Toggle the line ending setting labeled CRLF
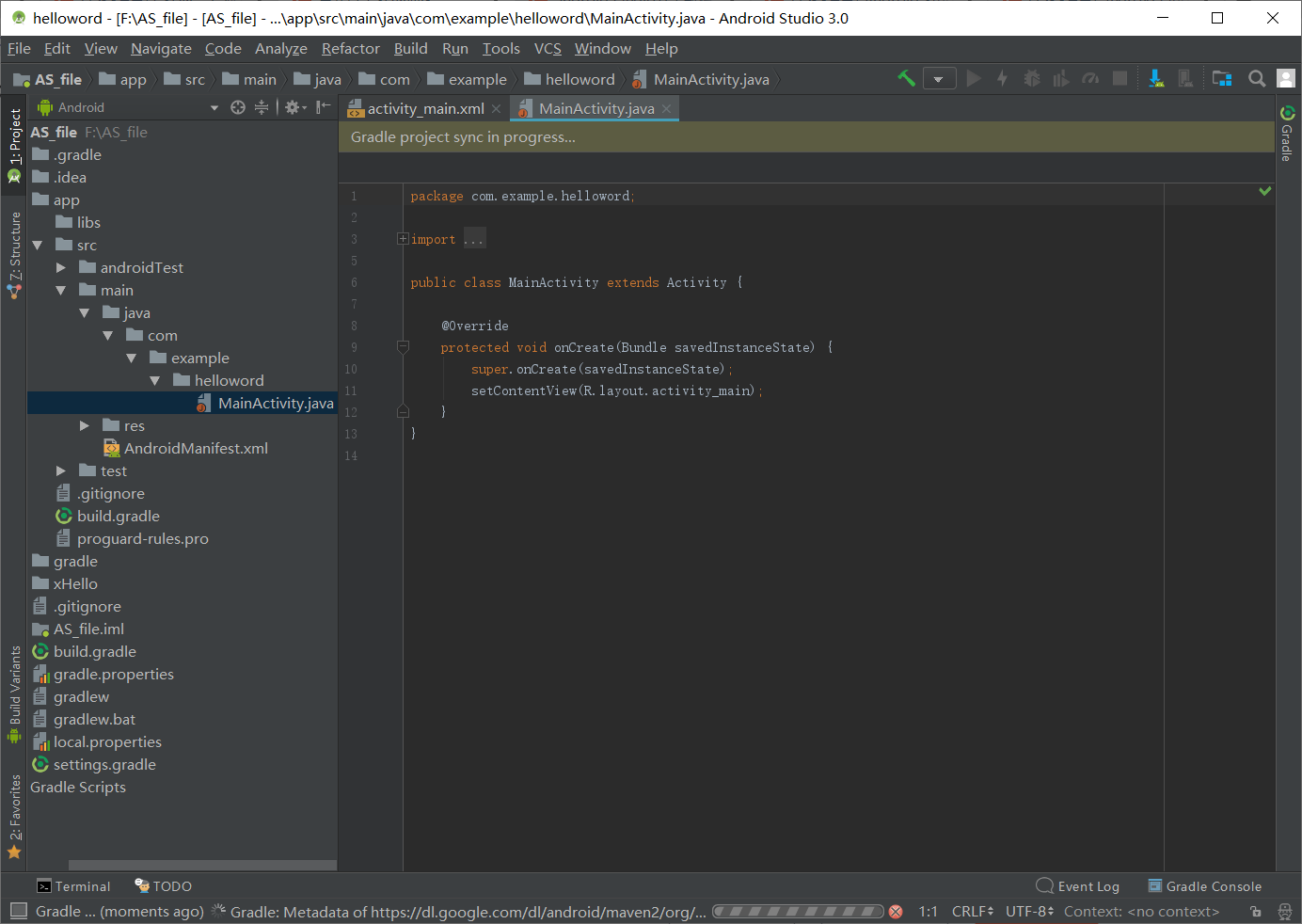The width and height of the screenshot is (1302, 924). (967, 911)
